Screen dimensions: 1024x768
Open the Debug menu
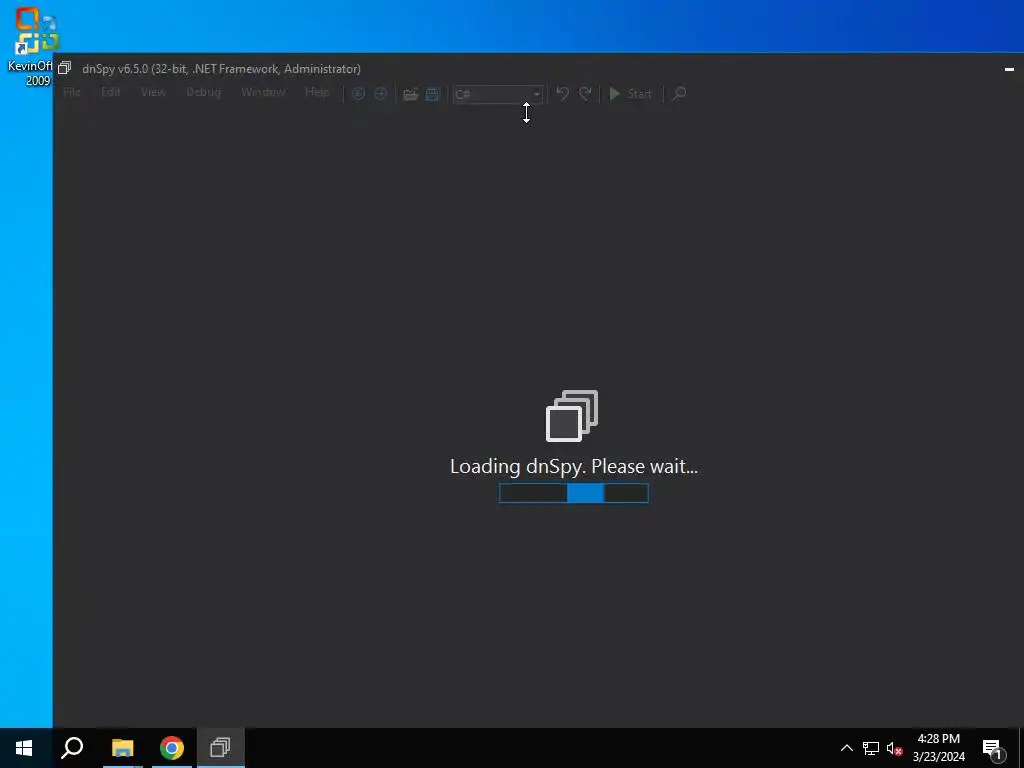tap(203, 93)
